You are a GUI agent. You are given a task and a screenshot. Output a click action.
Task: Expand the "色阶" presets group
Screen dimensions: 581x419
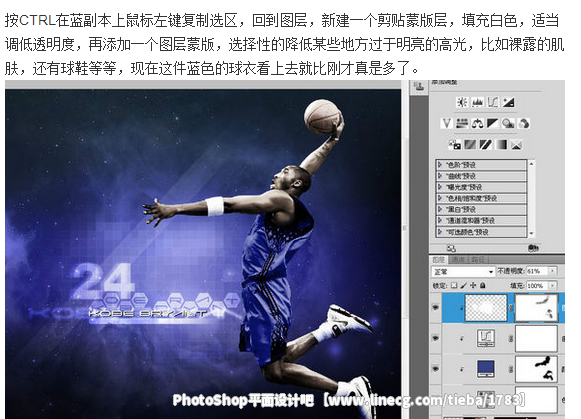[x=440, y=164]
